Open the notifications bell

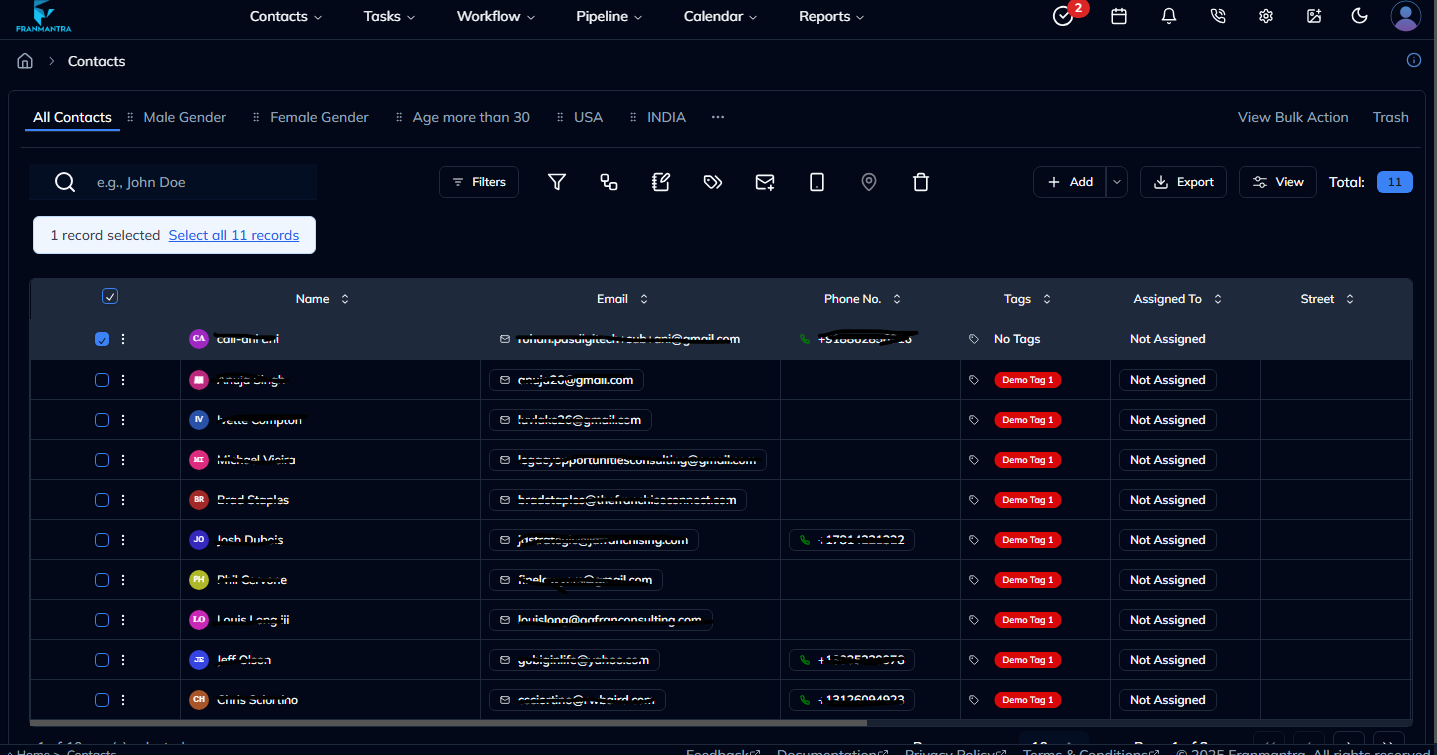[1168, 16]
